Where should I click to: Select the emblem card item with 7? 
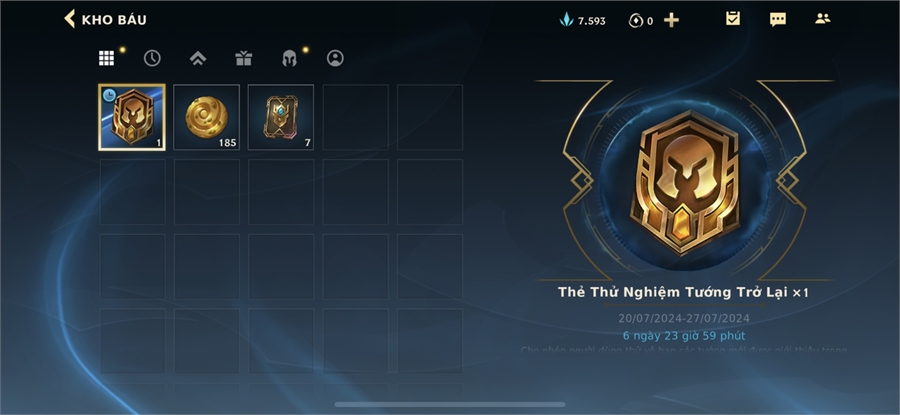click(x=281, y=117)
